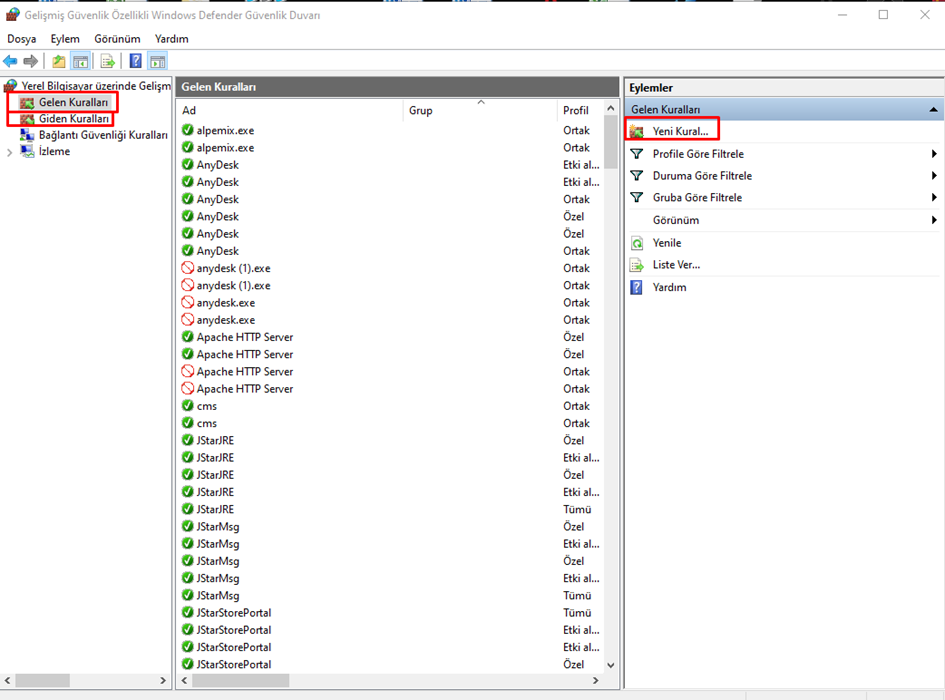
Task: Select the first AnyDesk rule row
Action: pos(392,165)
